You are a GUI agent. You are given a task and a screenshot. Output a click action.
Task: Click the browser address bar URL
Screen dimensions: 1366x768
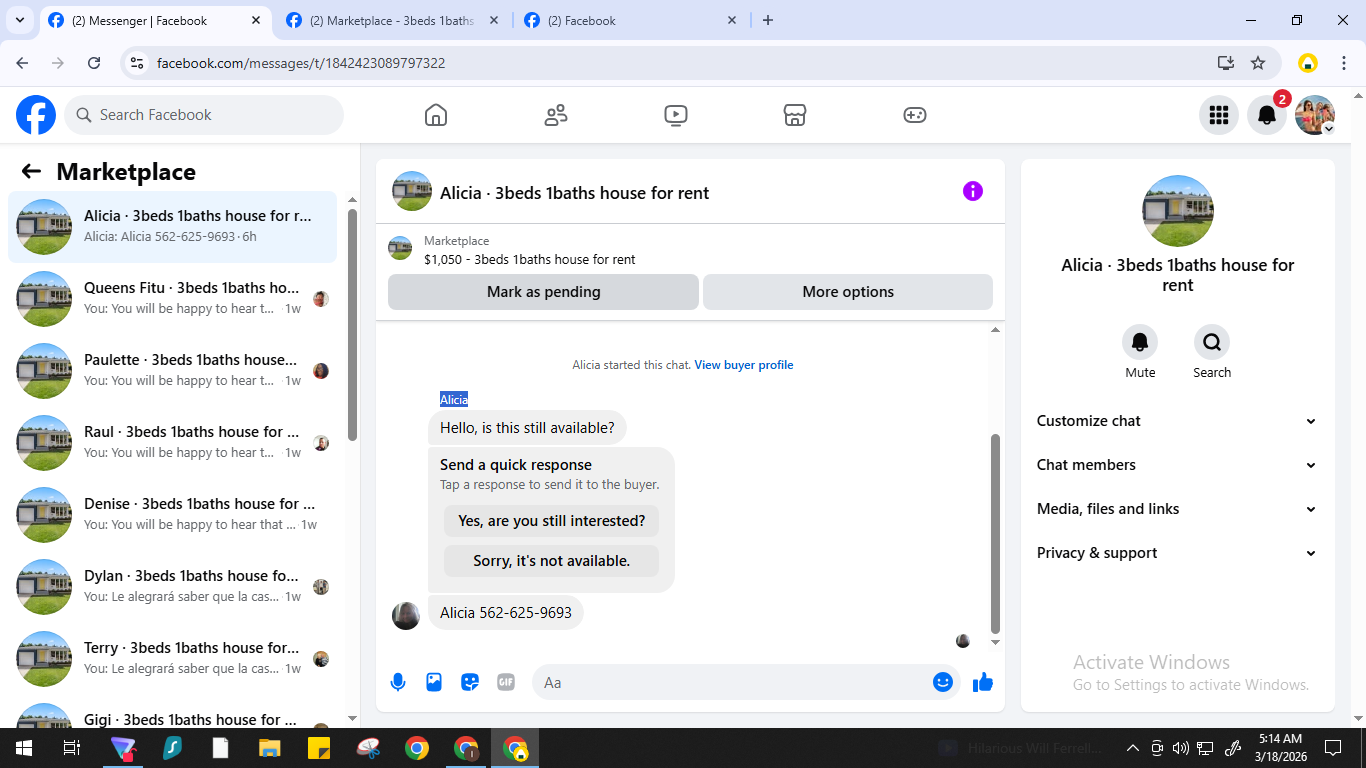point(301,63)
